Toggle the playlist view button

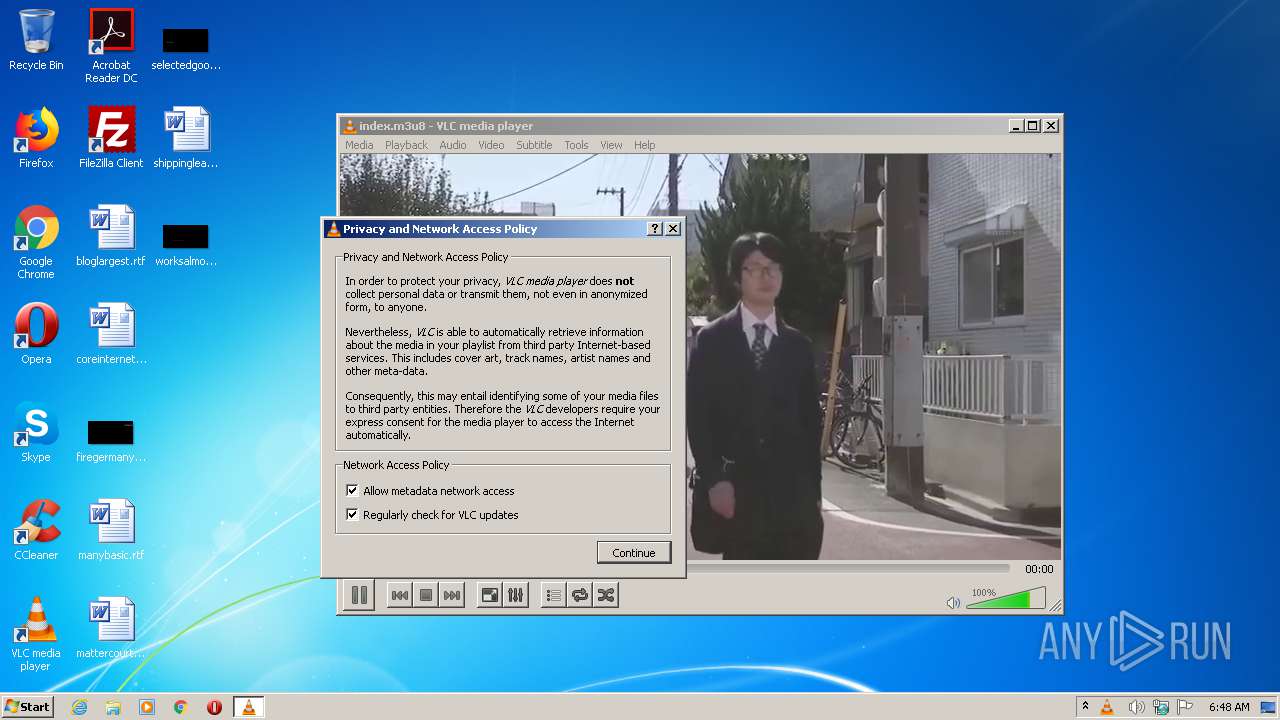pos(554,595)
